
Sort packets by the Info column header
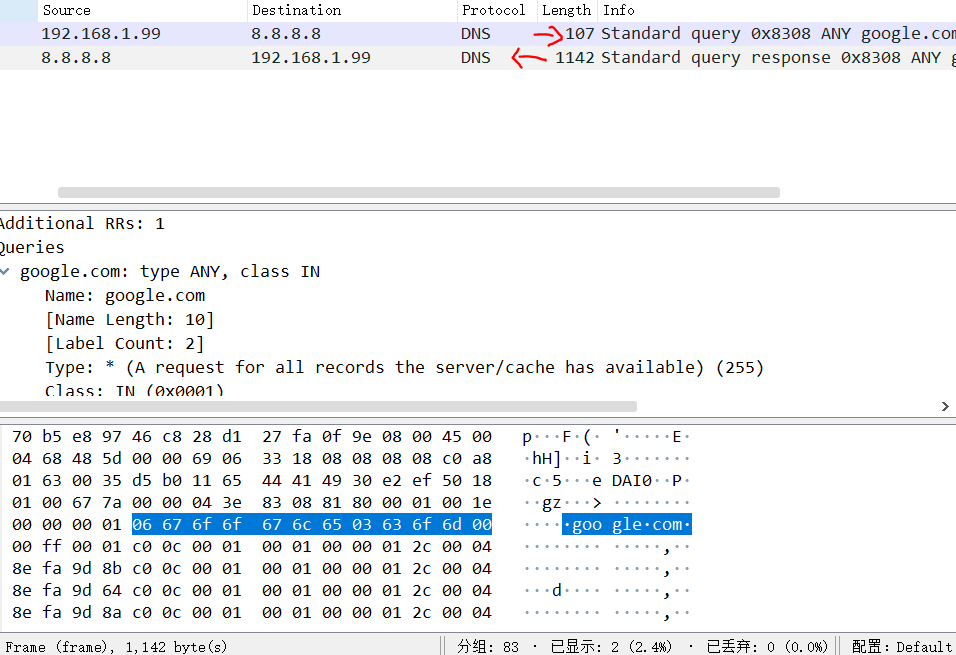pyautogui.click(x=777, y=10)
